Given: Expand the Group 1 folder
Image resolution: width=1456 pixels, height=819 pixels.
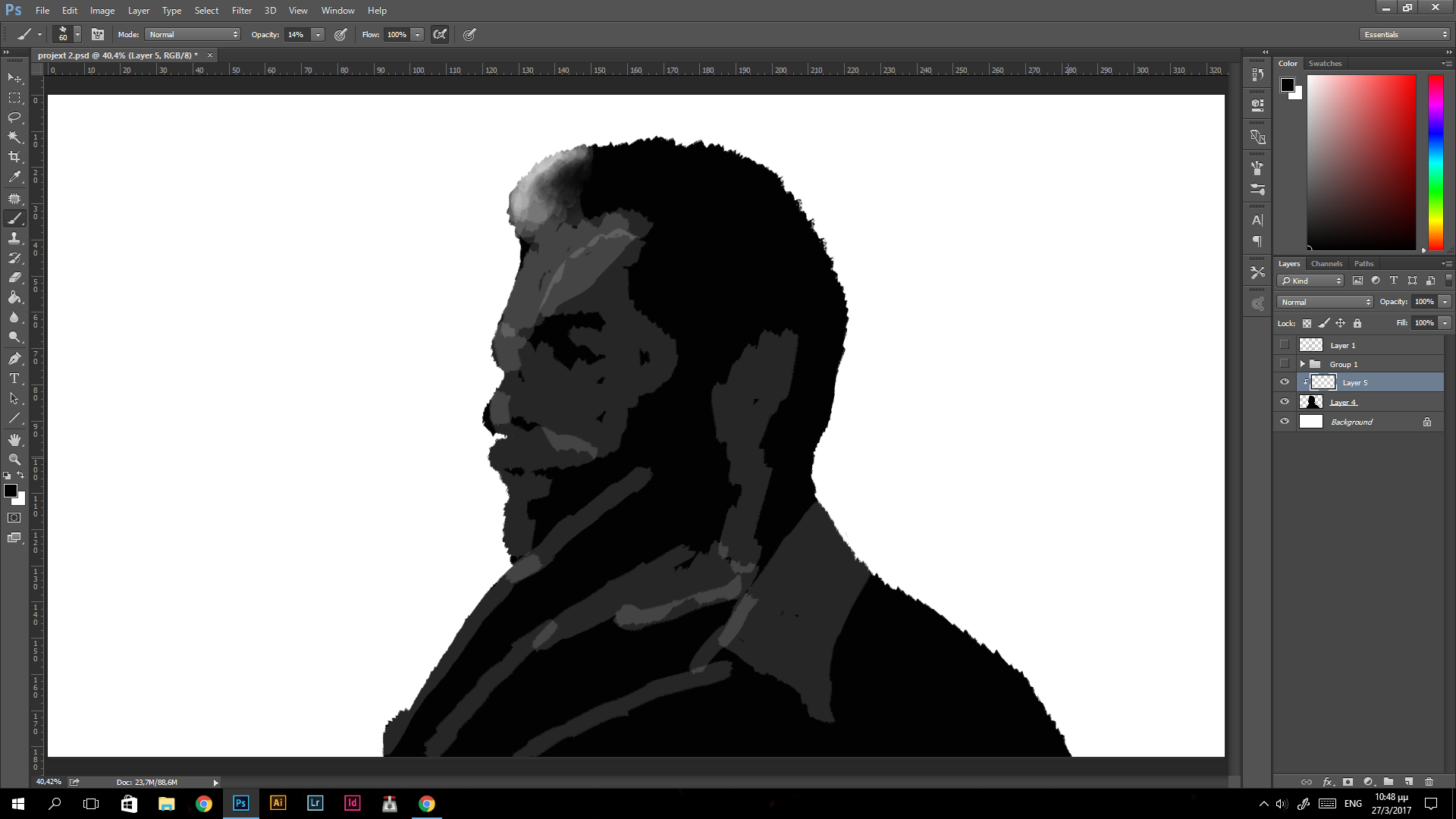Looking at the screenshot, I should tap(1302, 364).
